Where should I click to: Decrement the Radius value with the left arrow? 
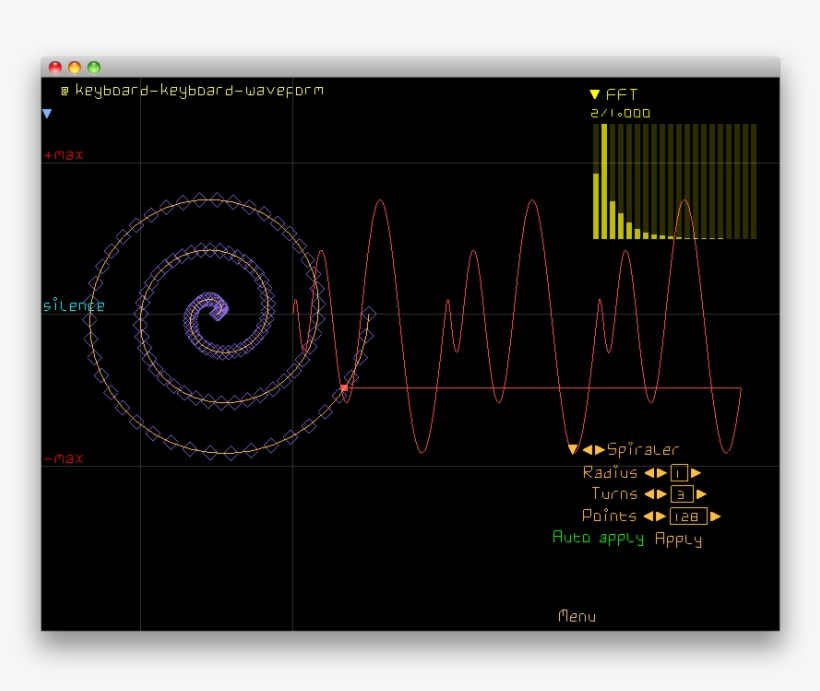point(650,472)
